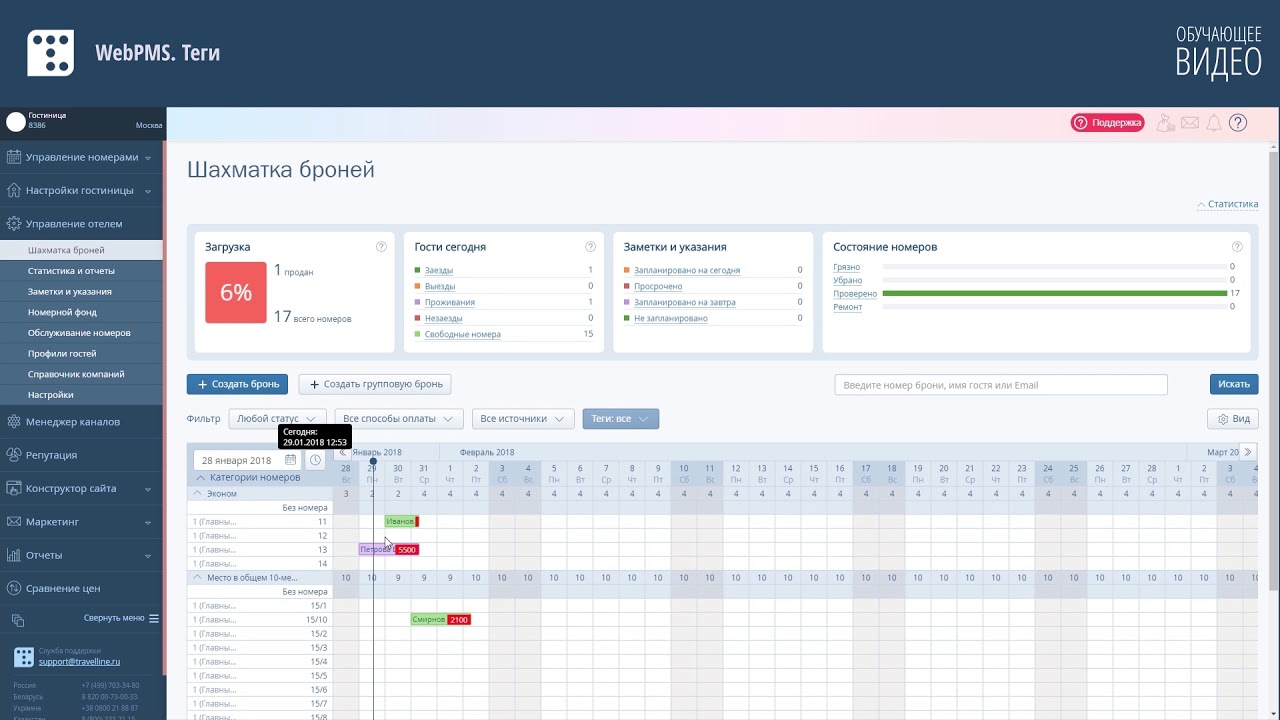The image size is (1280, 720).
Task: Open notifications bell icon
Action: point(1213,123)
